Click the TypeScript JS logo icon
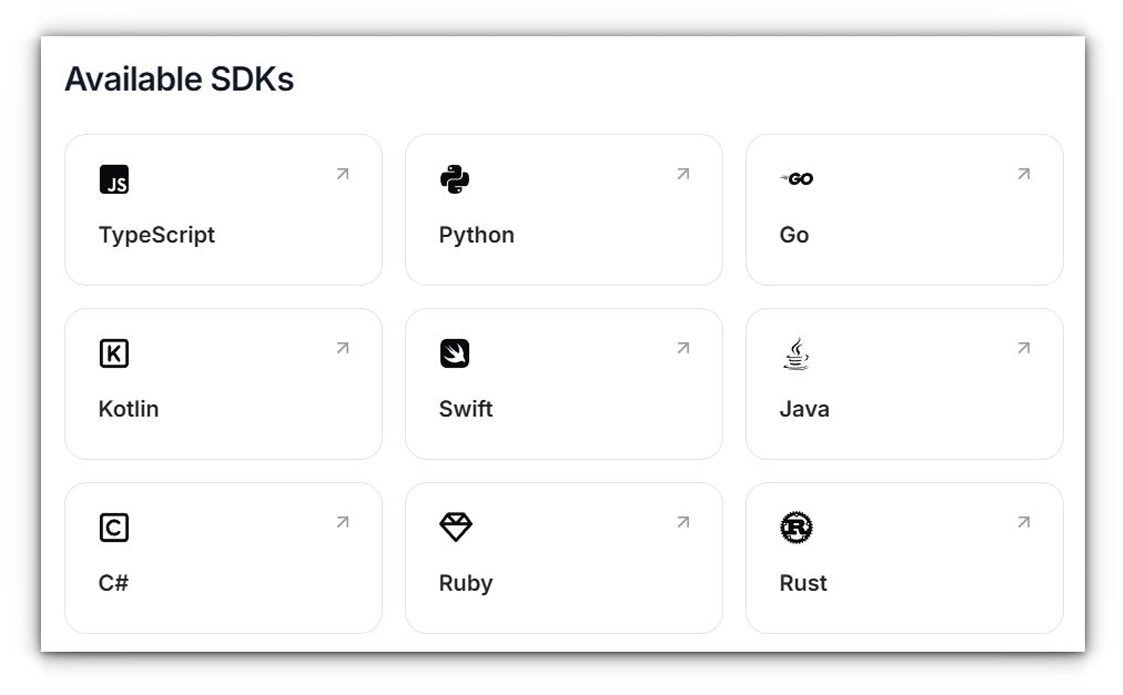The height and width of the screenshot is (695, 1123). pyautogui.click(x=114, y=180)
